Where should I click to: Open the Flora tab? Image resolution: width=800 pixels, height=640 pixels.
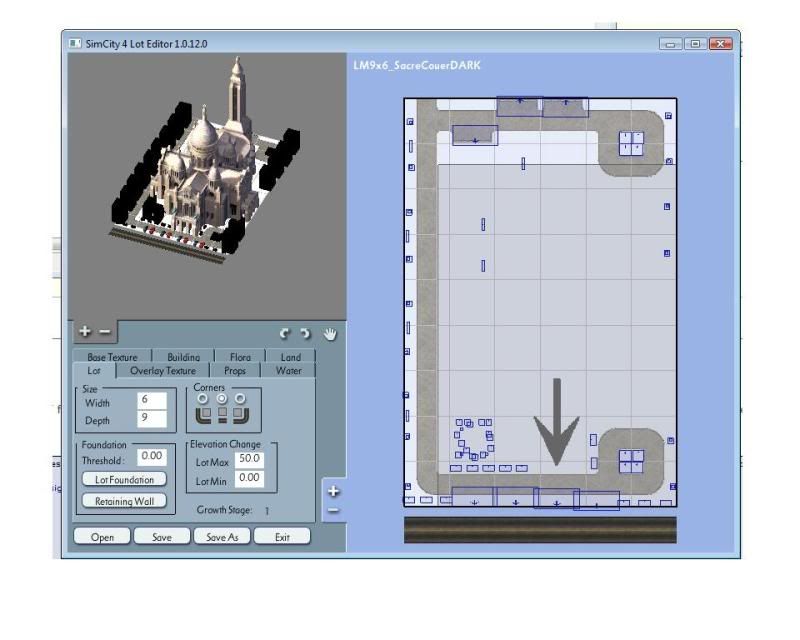(240, 356)
